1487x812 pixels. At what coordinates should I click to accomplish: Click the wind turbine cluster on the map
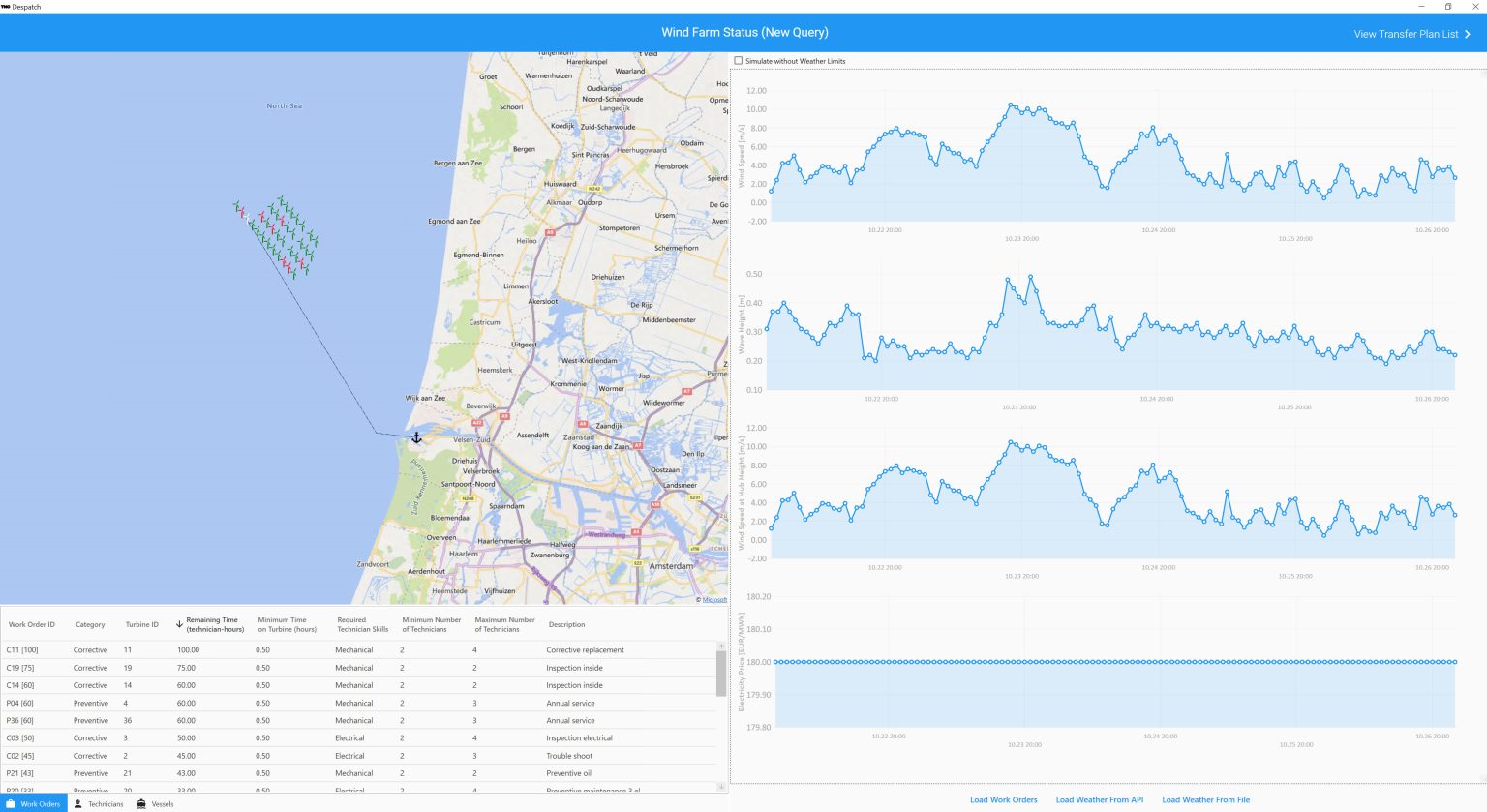(x=279, y=235)
